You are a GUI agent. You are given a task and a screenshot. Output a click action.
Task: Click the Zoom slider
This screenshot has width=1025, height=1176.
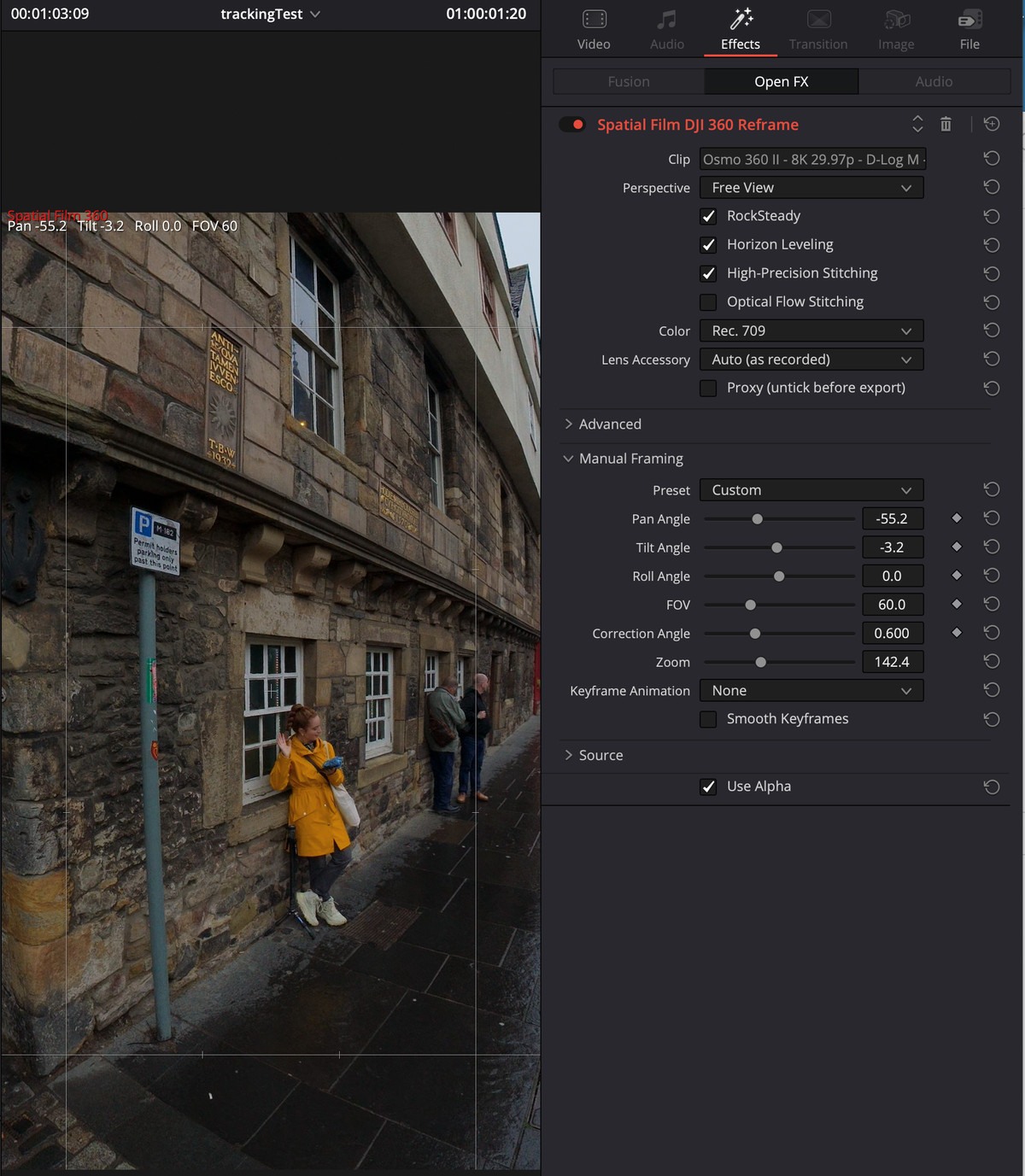pos(779,662)
